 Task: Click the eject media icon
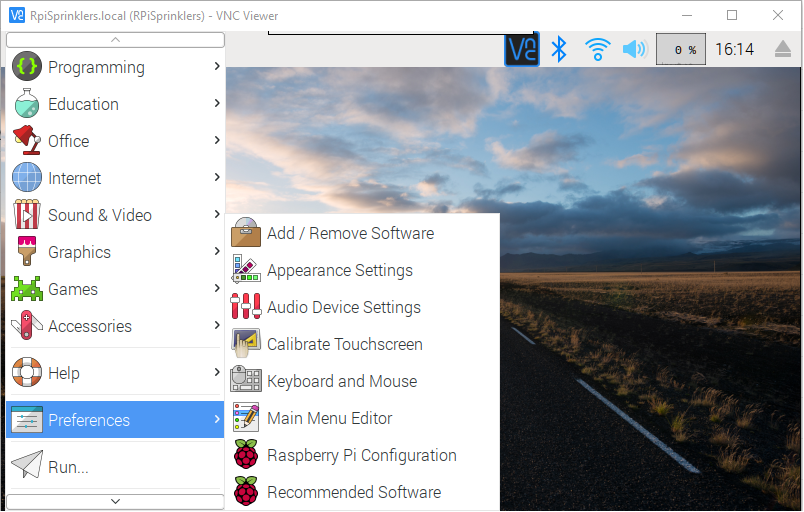click(783, 49)
